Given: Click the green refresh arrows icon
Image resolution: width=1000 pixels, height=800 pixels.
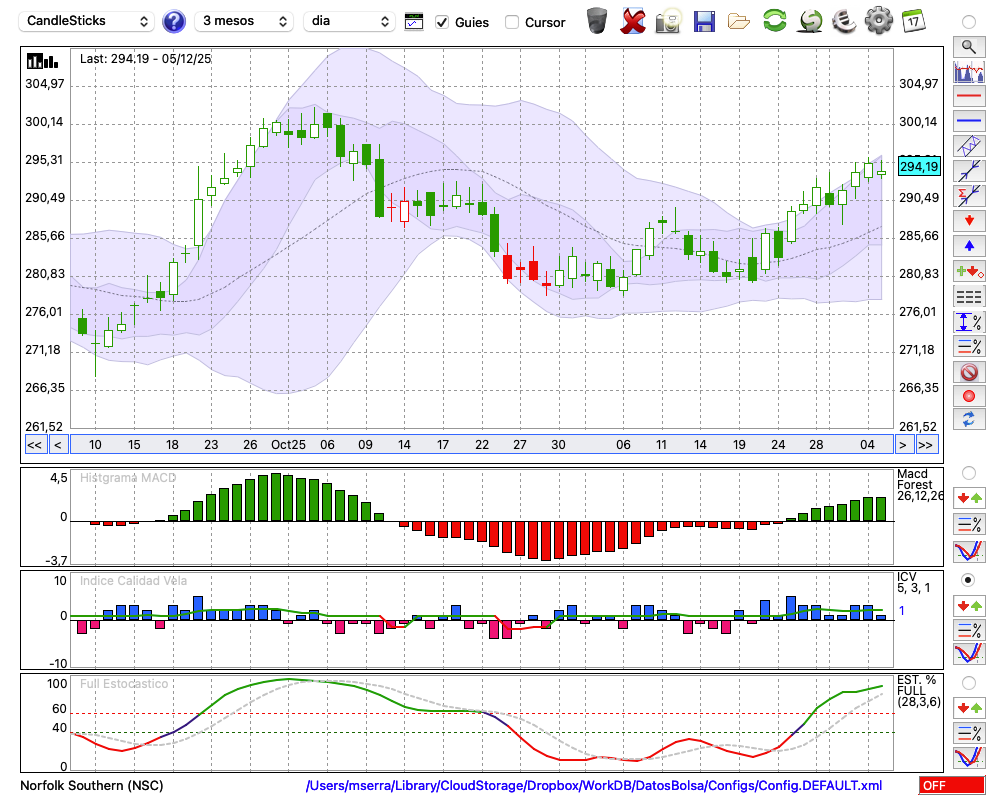Looking at the screenshot, I should [x=774, y=20].
